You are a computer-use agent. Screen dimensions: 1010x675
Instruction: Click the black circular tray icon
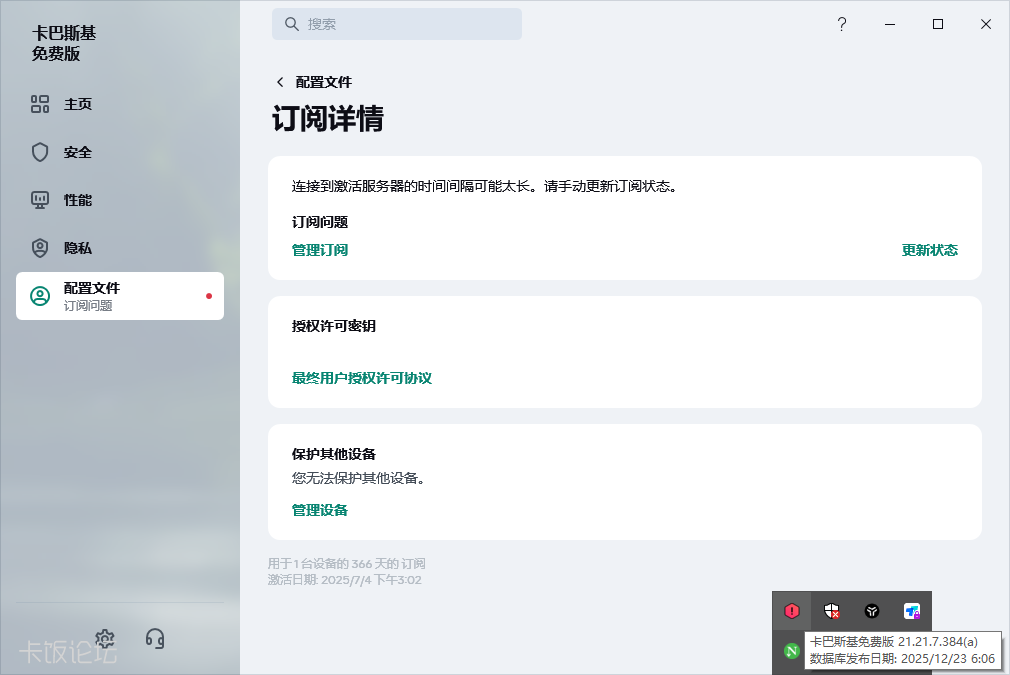(x=872, y=611)
